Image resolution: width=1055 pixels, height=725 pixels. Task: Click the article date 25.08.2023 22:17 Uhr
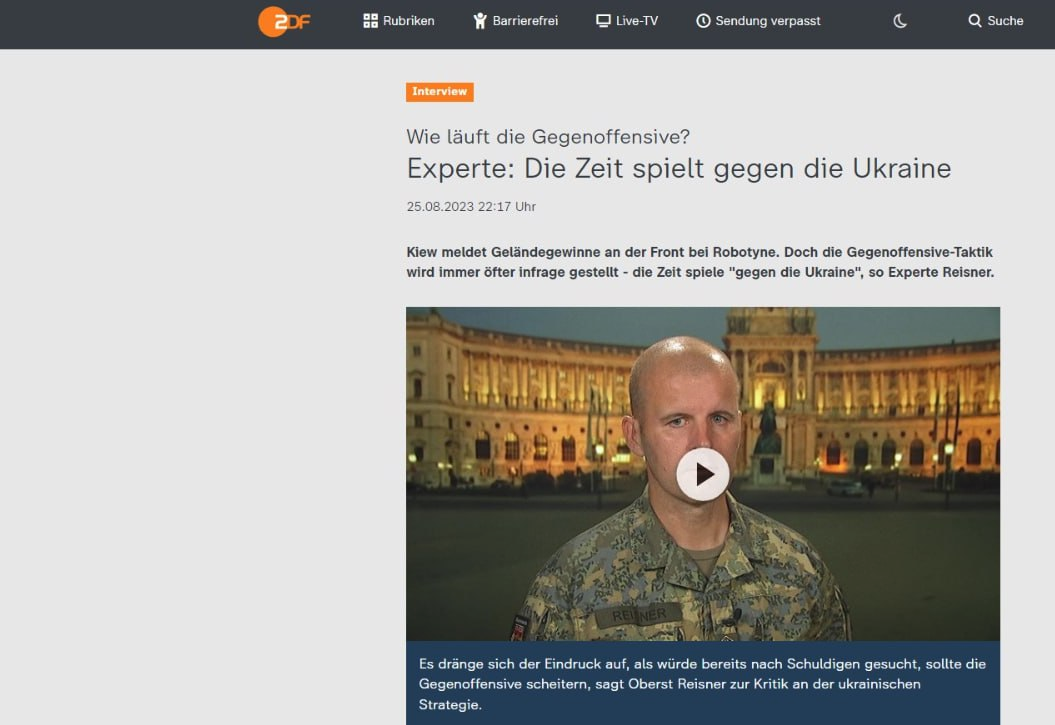[471, 206]
